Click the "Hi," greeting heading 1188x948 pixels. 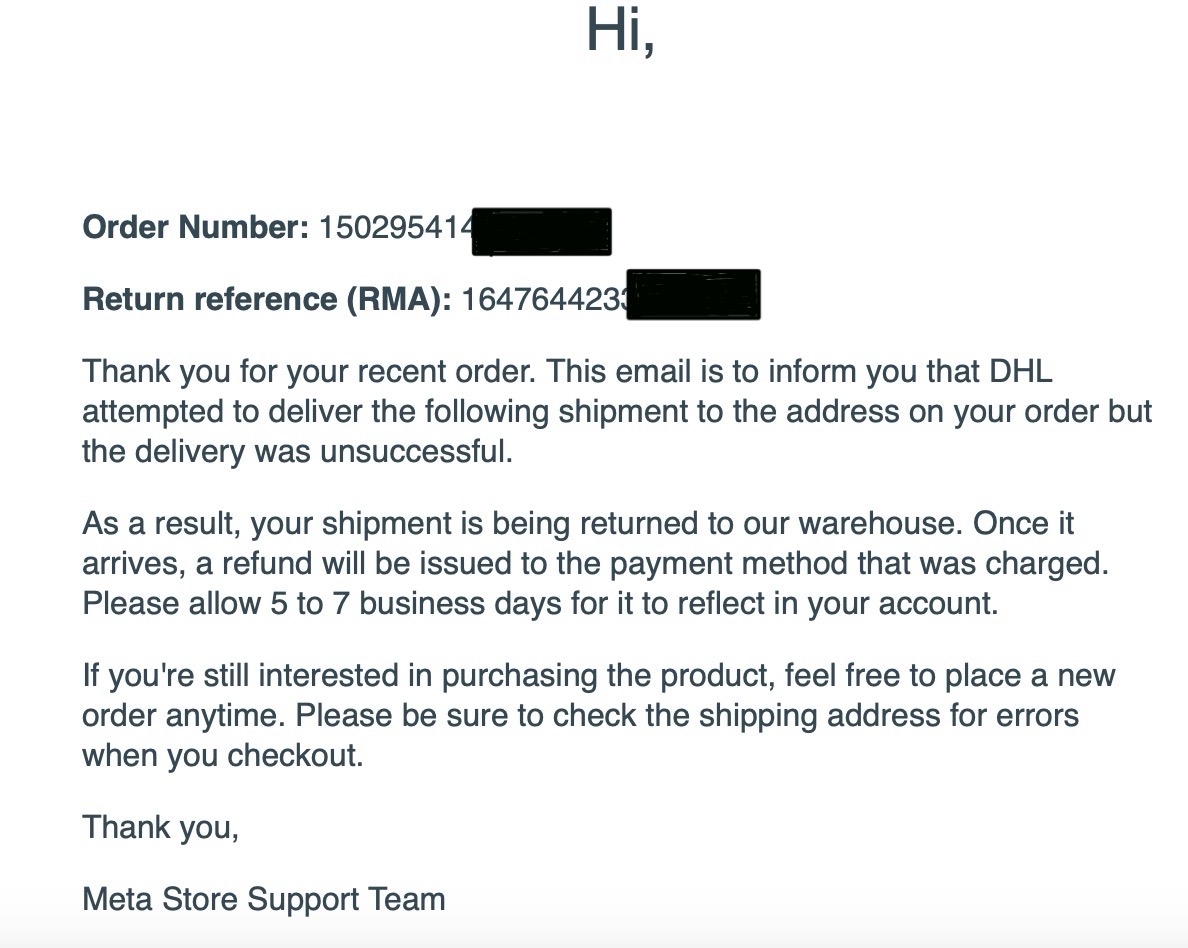tap(620, 31)
